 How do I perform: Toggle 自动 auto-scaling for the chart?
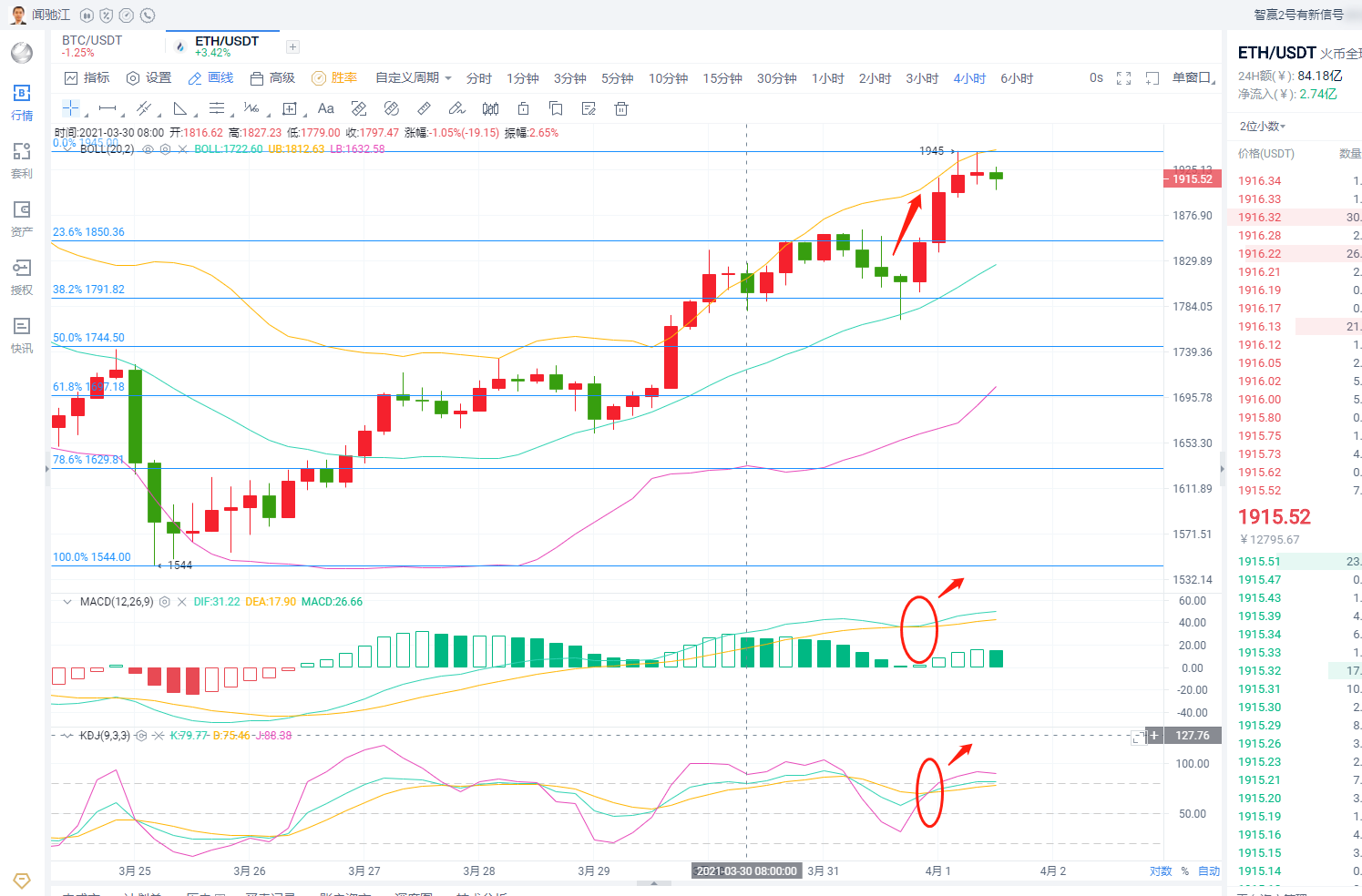(1209, 871)
